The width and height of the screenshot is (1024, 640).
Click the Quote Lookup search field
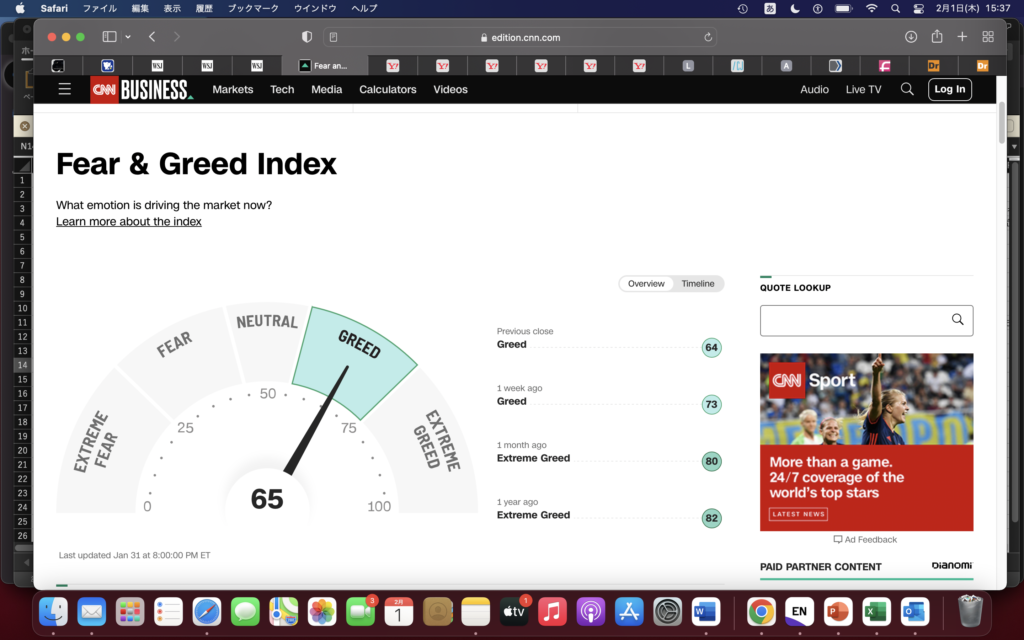click(855, 320)
